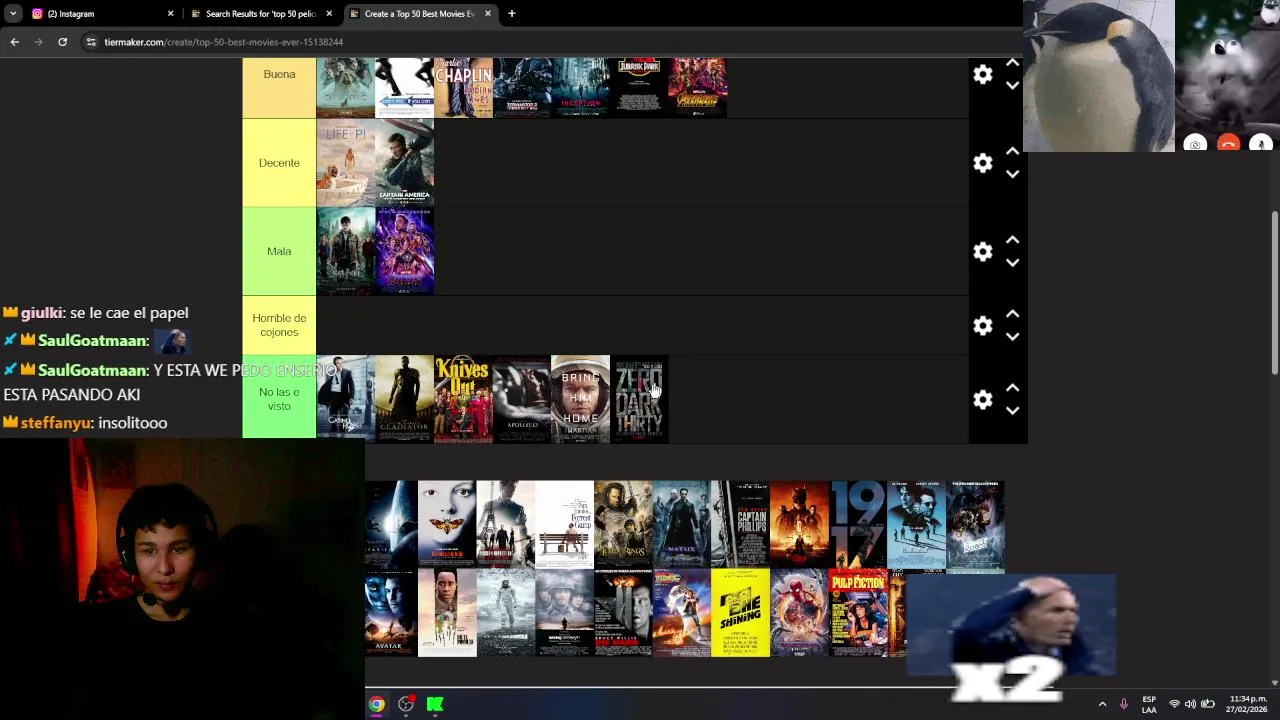Select the Inception poster in Buena
The image size is (1280, 720).
coord(580,88)
